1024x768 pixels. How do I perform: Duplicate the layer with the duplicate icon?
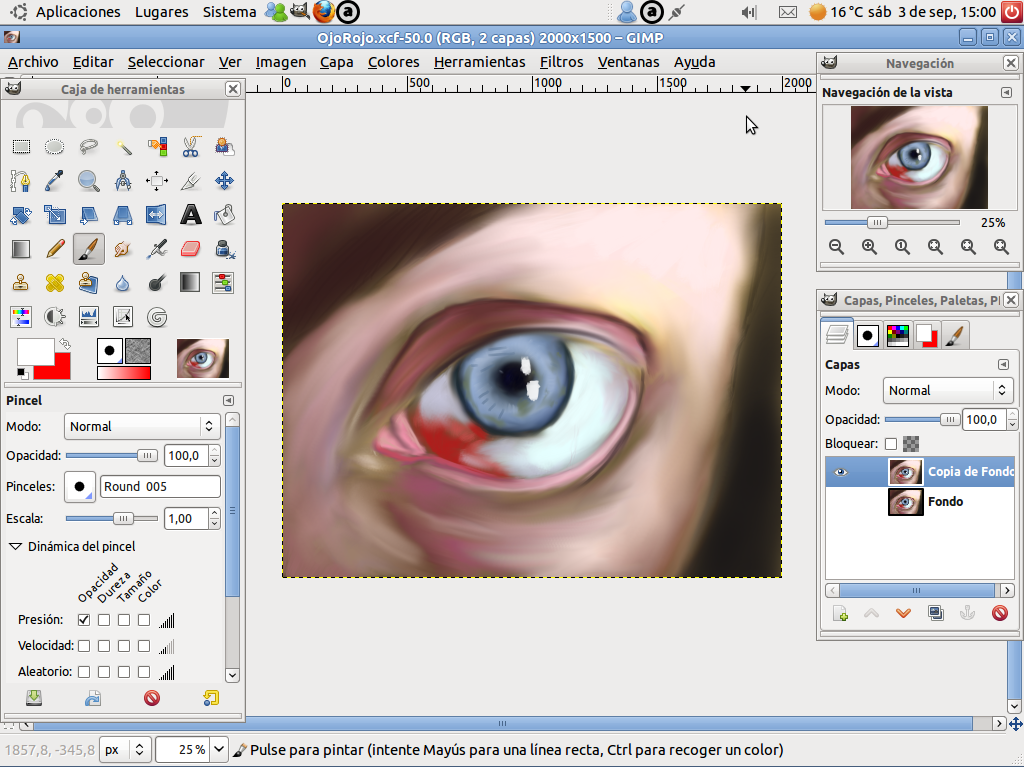tap(935, 613)
